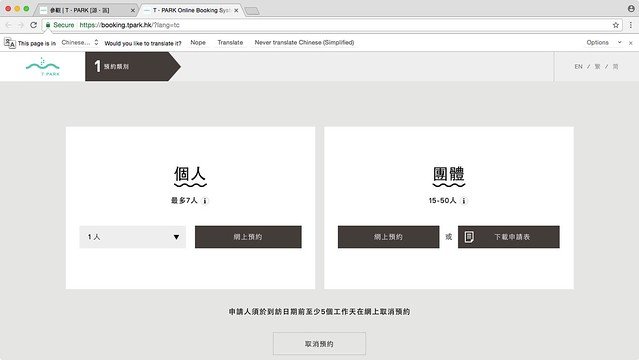Viewport: 639px width, 360px height.
Task: Switch site language to 简
Action: pyautogui.click(x=615, y=66)
